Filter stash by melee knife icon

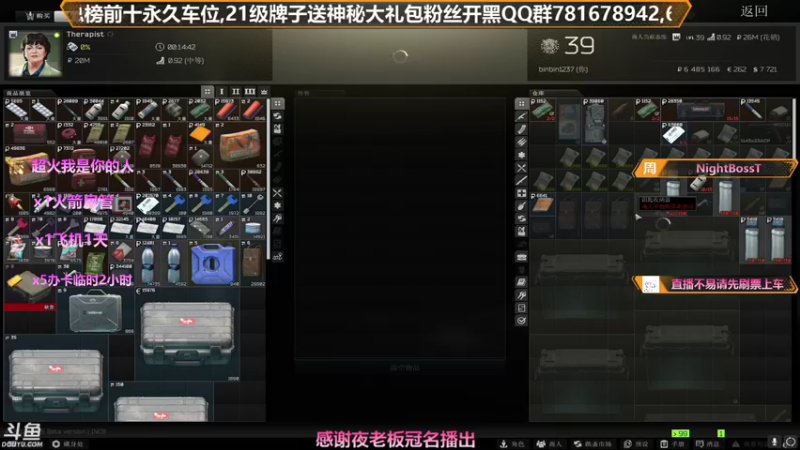tap(521, 180)
